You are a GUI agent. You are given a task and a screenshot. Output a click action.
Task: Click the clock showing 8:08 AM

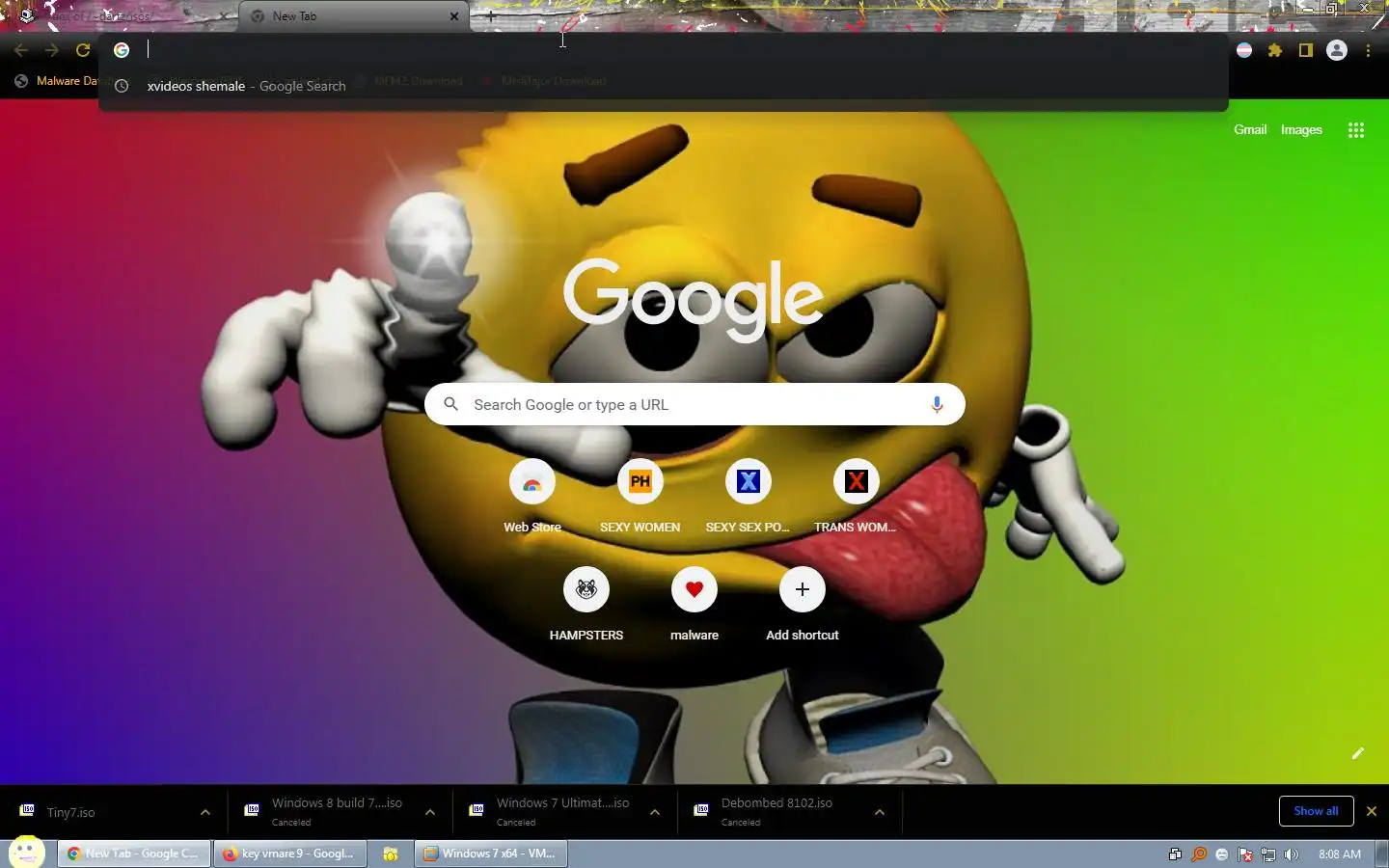(x=1340, y=854)
